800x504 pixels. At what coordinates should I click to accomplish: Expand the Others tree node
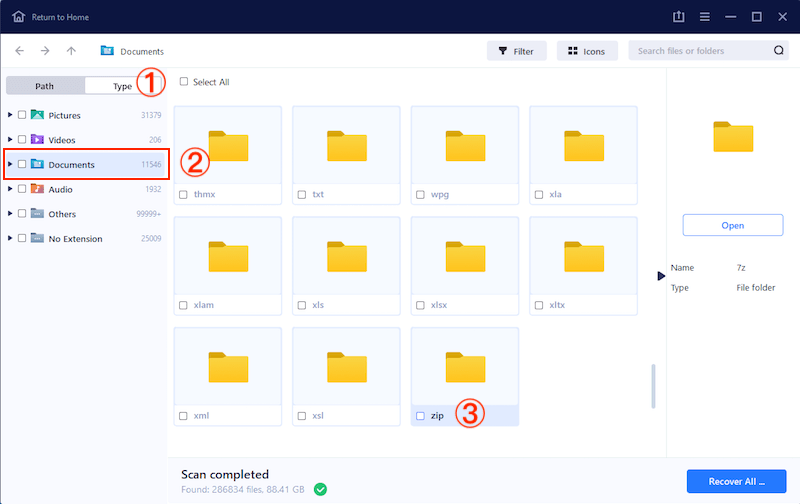pos(10,213)
